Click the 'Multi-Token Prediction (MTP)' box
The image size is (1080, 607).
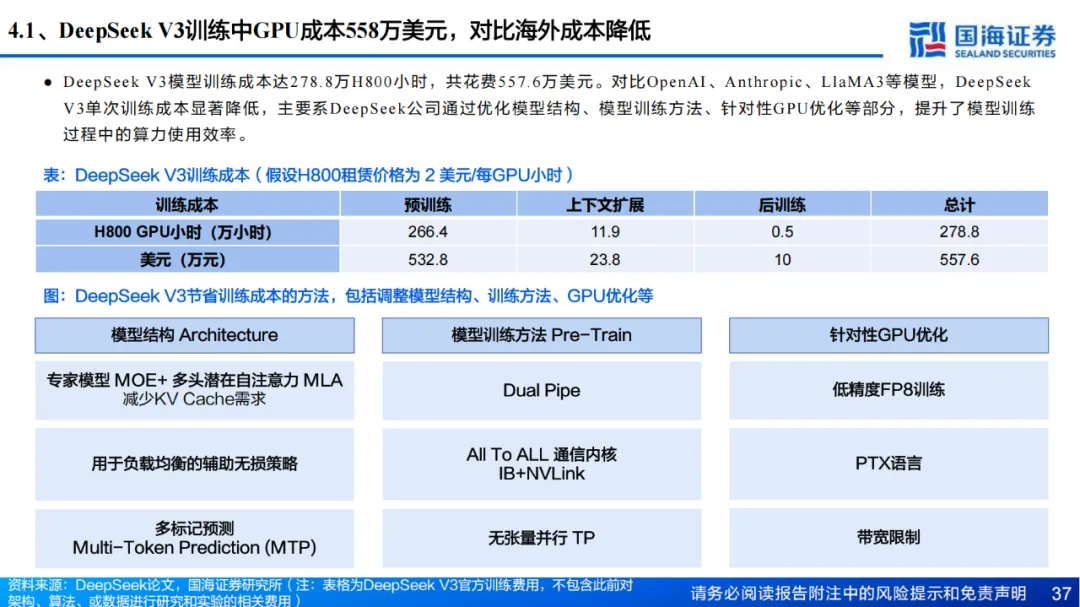(195, 538)
